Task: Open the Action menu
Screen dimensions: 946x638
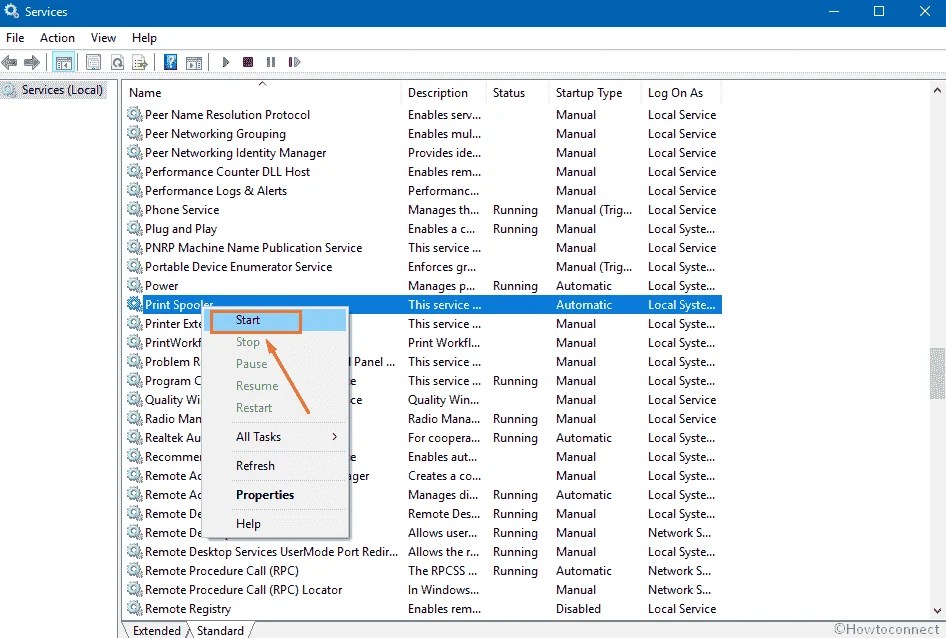Action: point(57,37)
